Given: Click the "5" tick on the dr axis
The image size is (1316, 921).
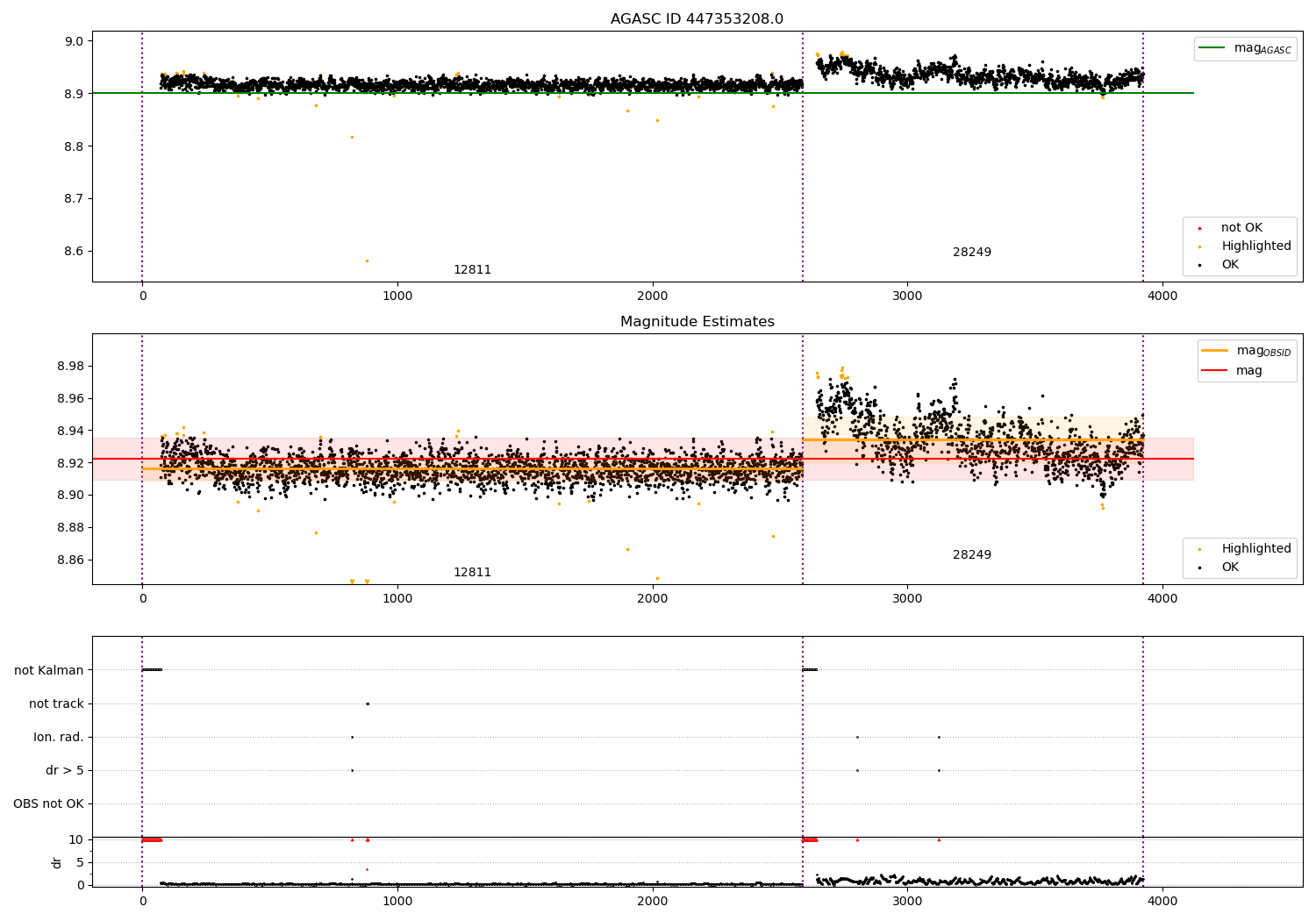Looking at the screenshot, I should point(80,863).
